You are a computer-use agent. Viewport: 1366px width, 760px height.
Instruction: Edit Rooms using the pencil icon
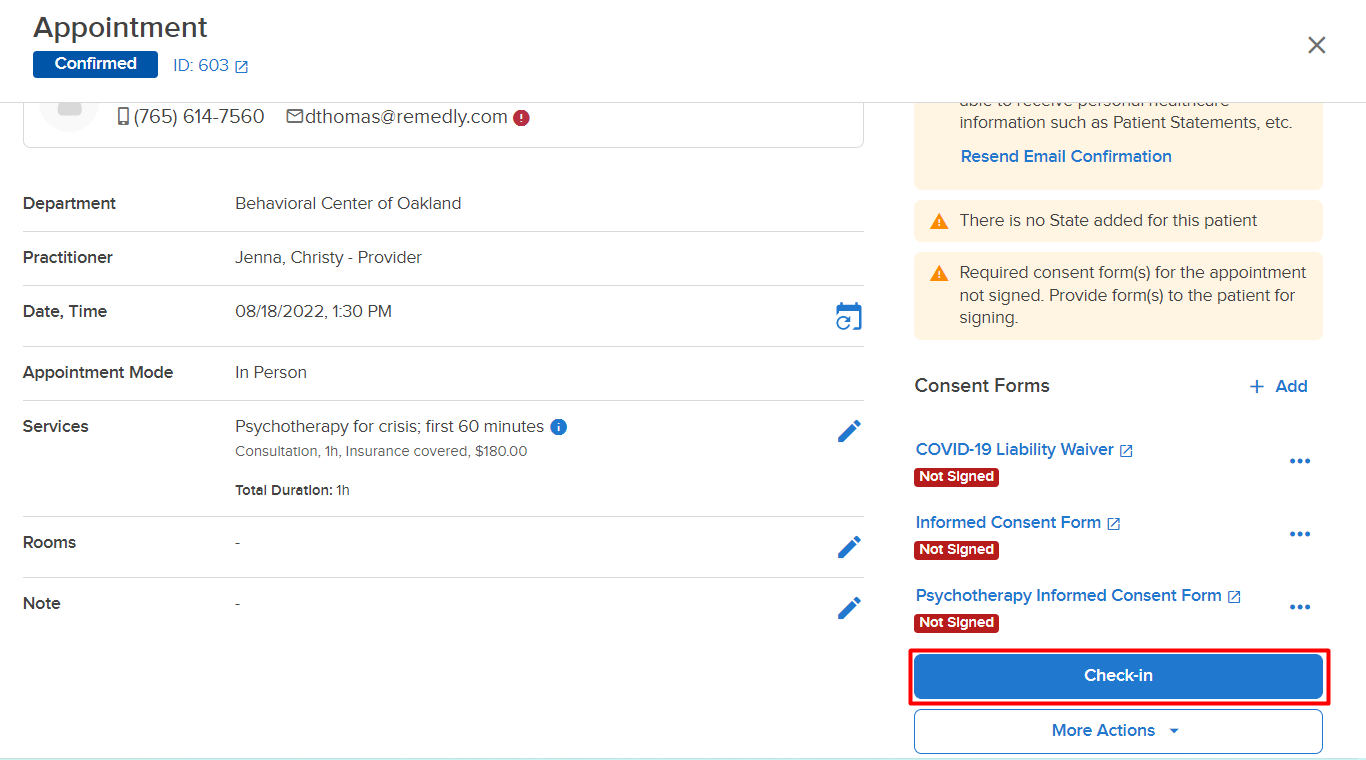(x=849, y=547)
